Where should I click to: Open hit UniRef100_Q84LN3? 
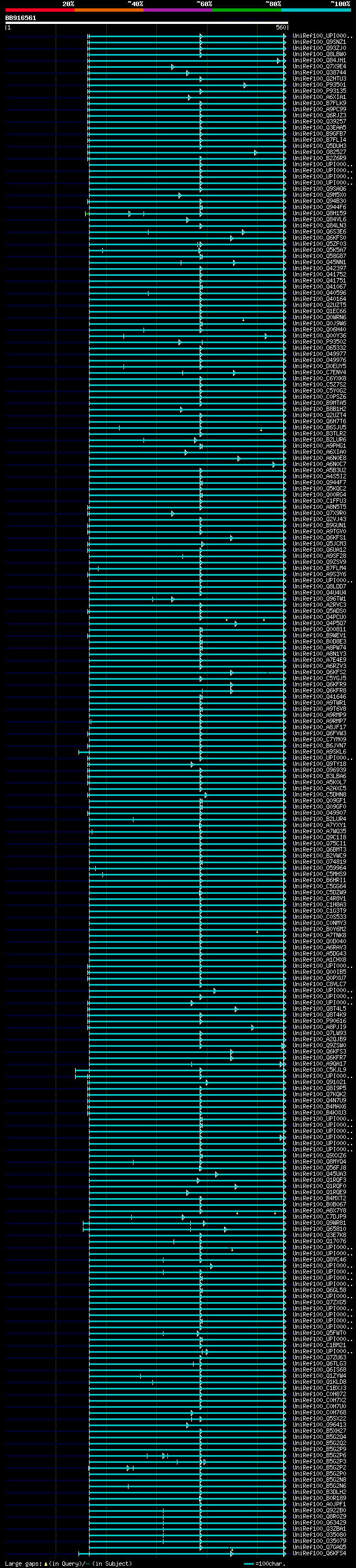319,225
